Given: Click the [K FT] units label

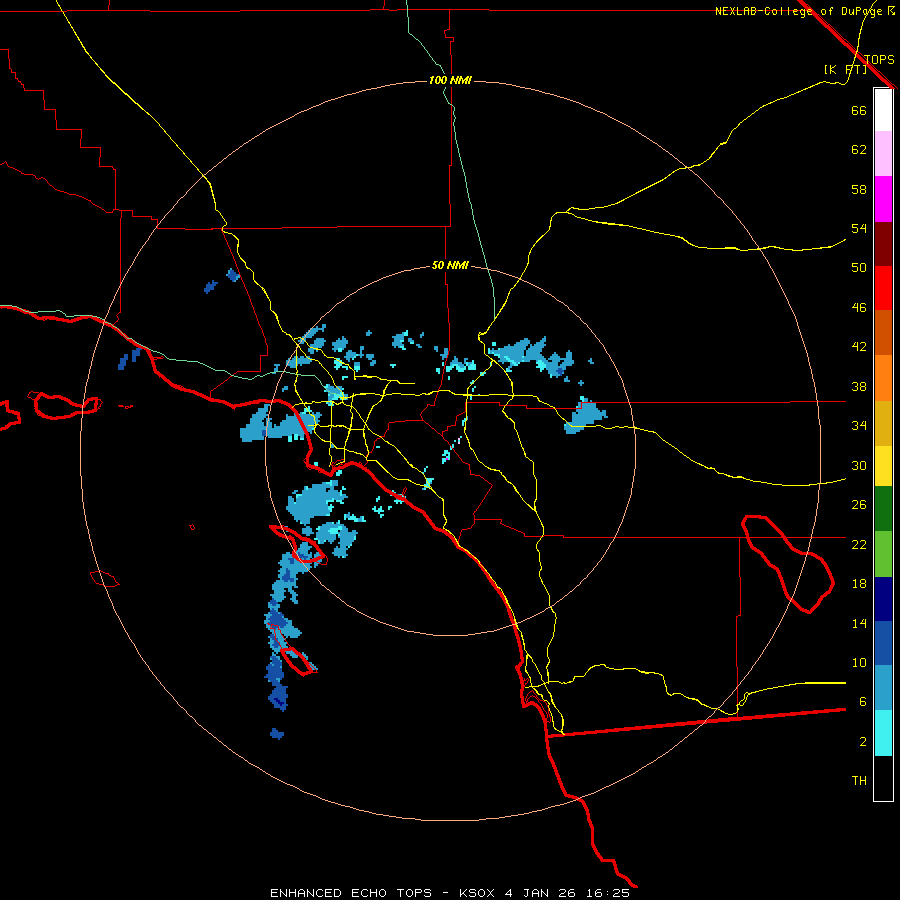Looking at the screenshot, I should click(x=845, y=70).
